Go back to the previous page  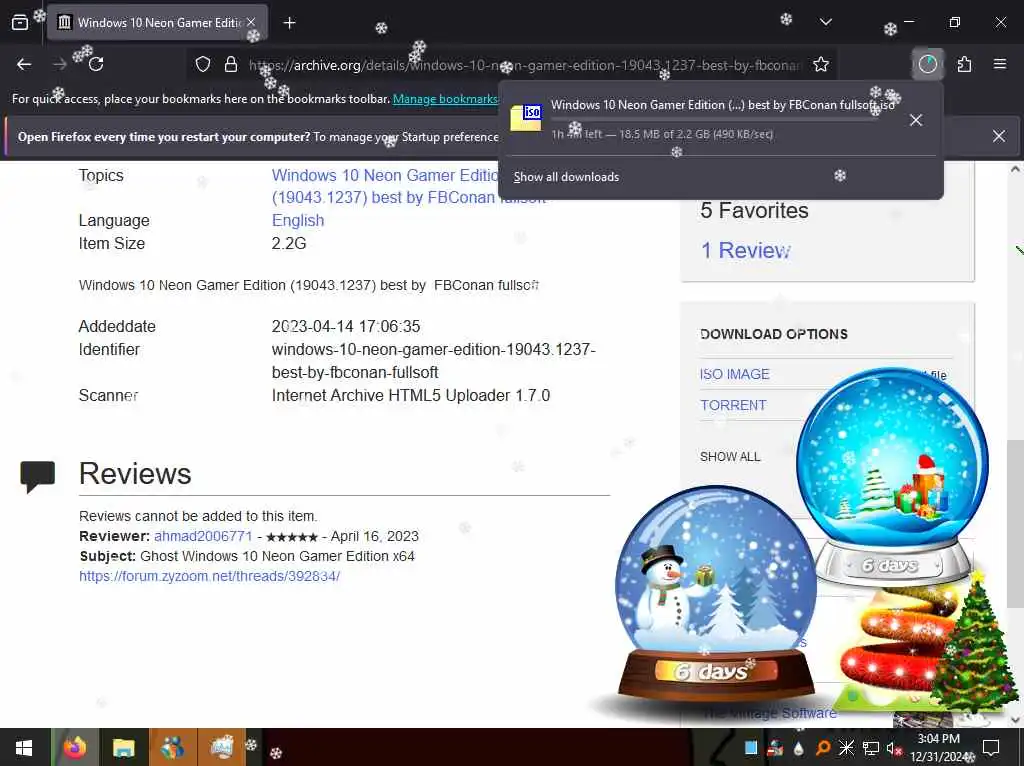[x=24, y=64]
